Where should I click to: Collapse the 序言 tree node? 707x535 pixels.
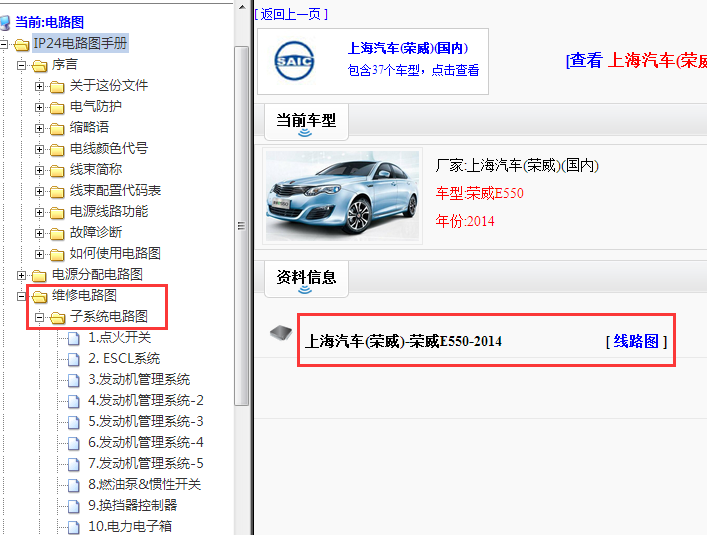[x=21, y=65]
